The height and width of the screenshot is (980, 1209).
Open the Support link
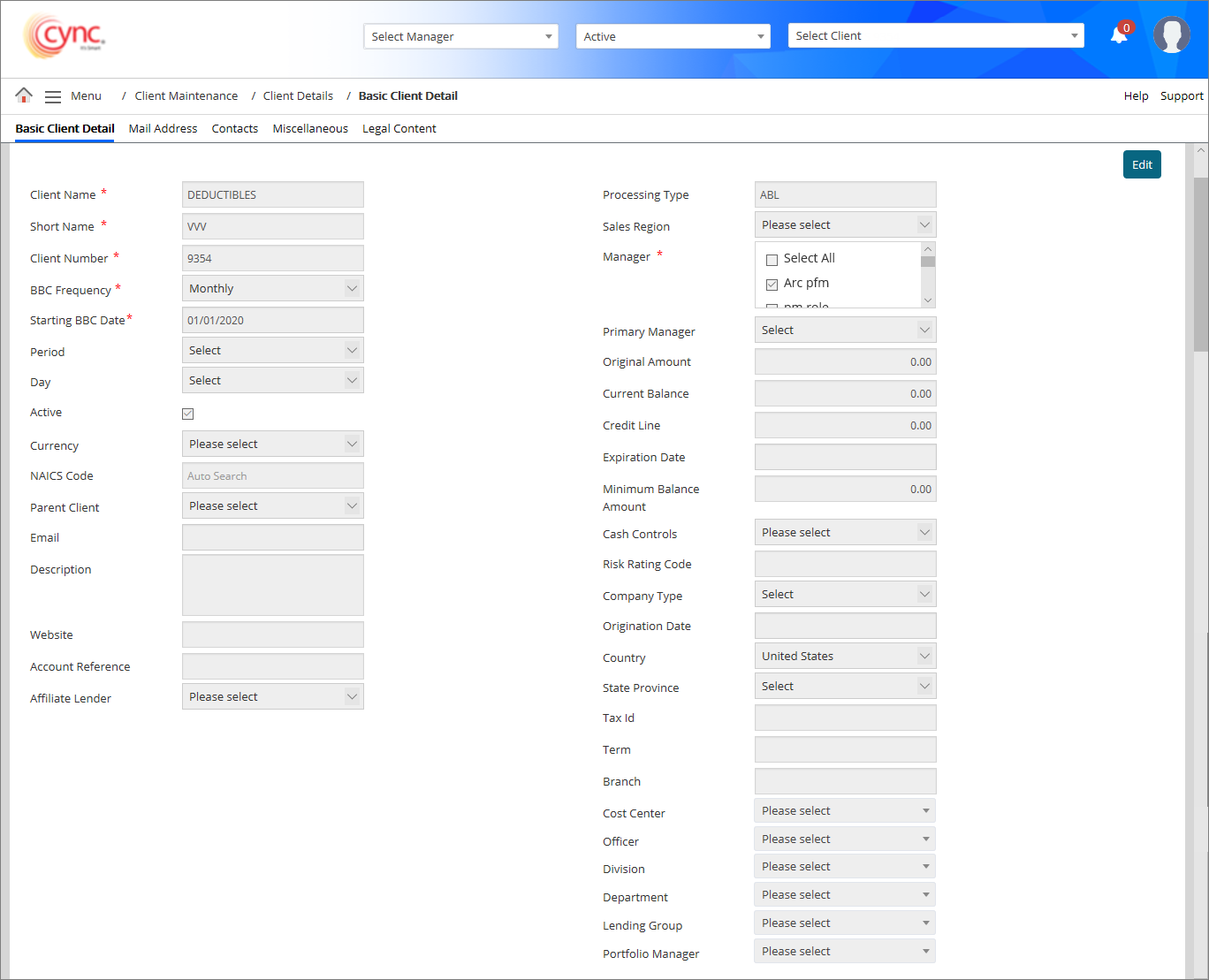click(1181, 96)
